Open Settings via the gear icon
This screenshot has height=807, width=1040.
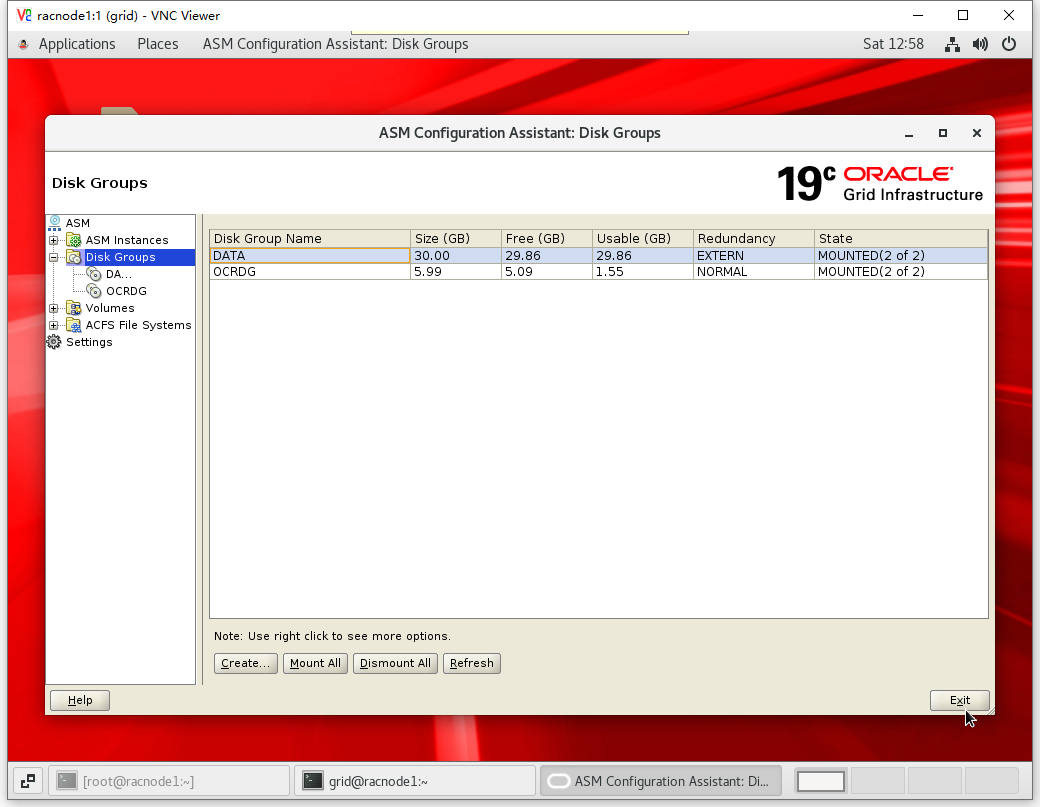pyautogui.click(x=54, y=342)
